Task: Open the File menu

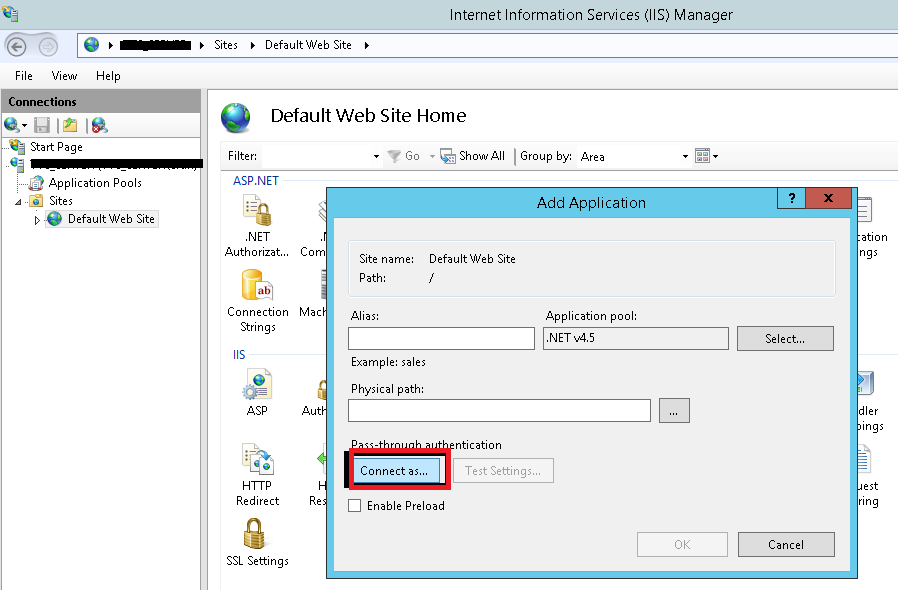Action: coord(24,76)
